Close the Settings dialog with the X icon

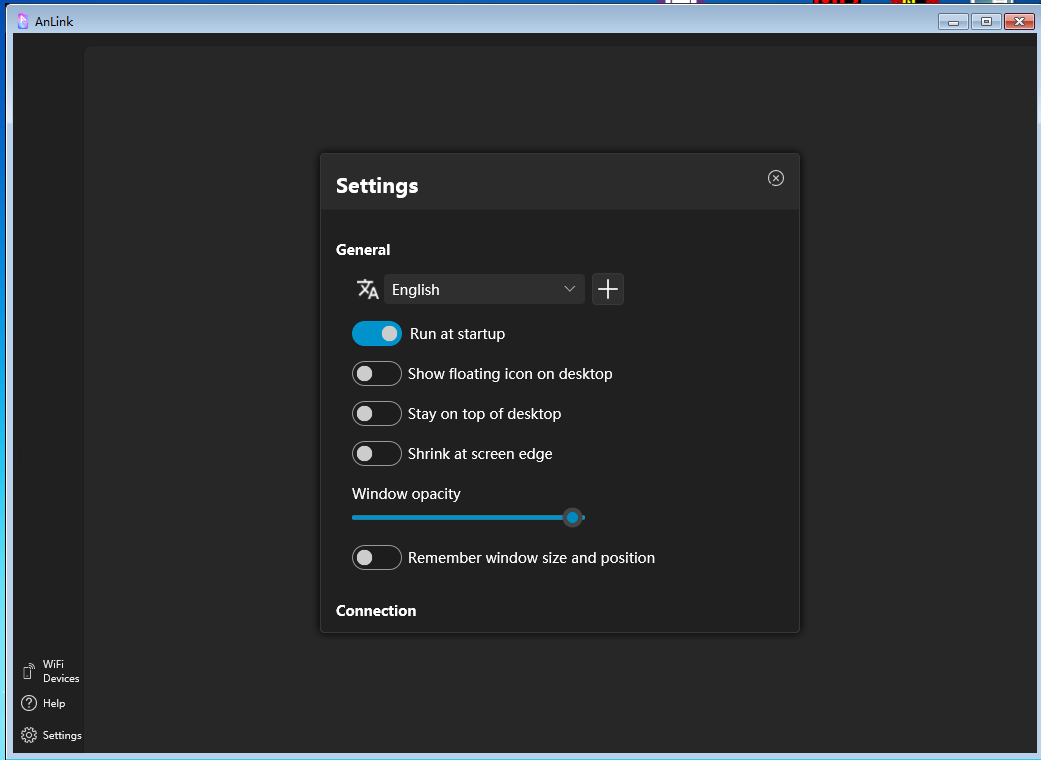776,178
